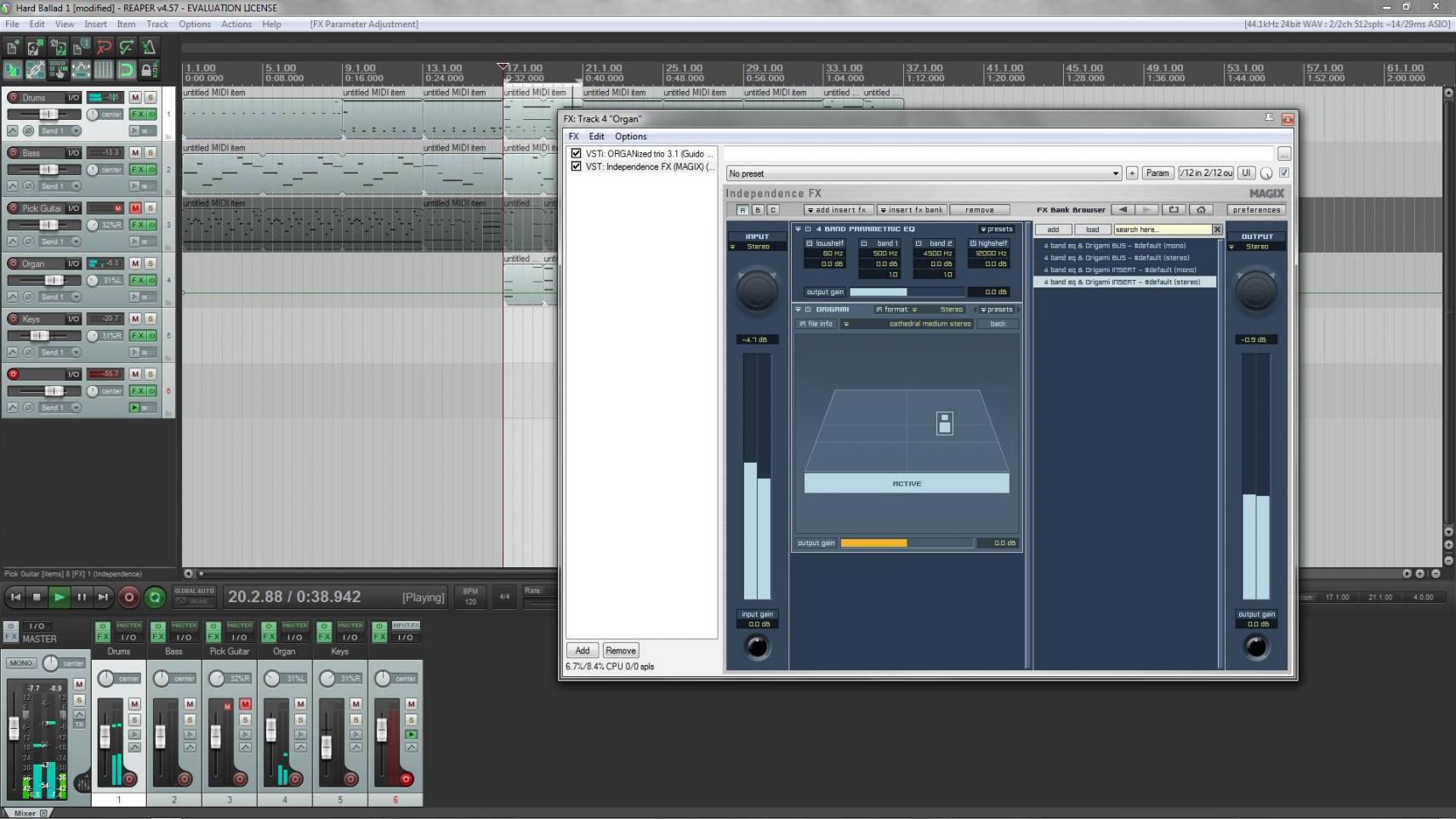Click the IR file info button
Image resolution: width=1456 pixels, height=819 pixels.
tap(816, 324)
